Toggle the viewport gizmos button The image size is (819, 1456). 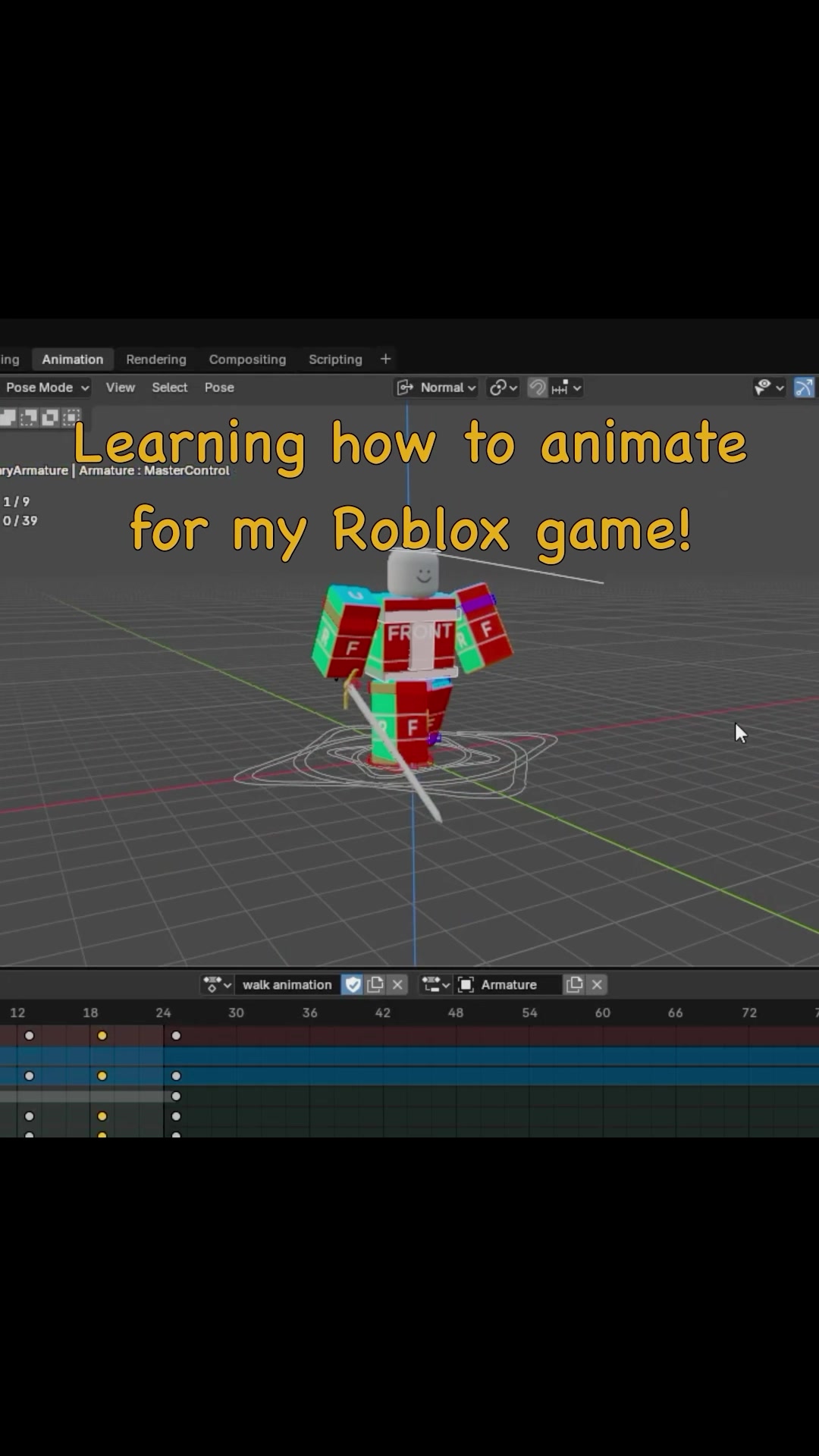tap(804, 388)
